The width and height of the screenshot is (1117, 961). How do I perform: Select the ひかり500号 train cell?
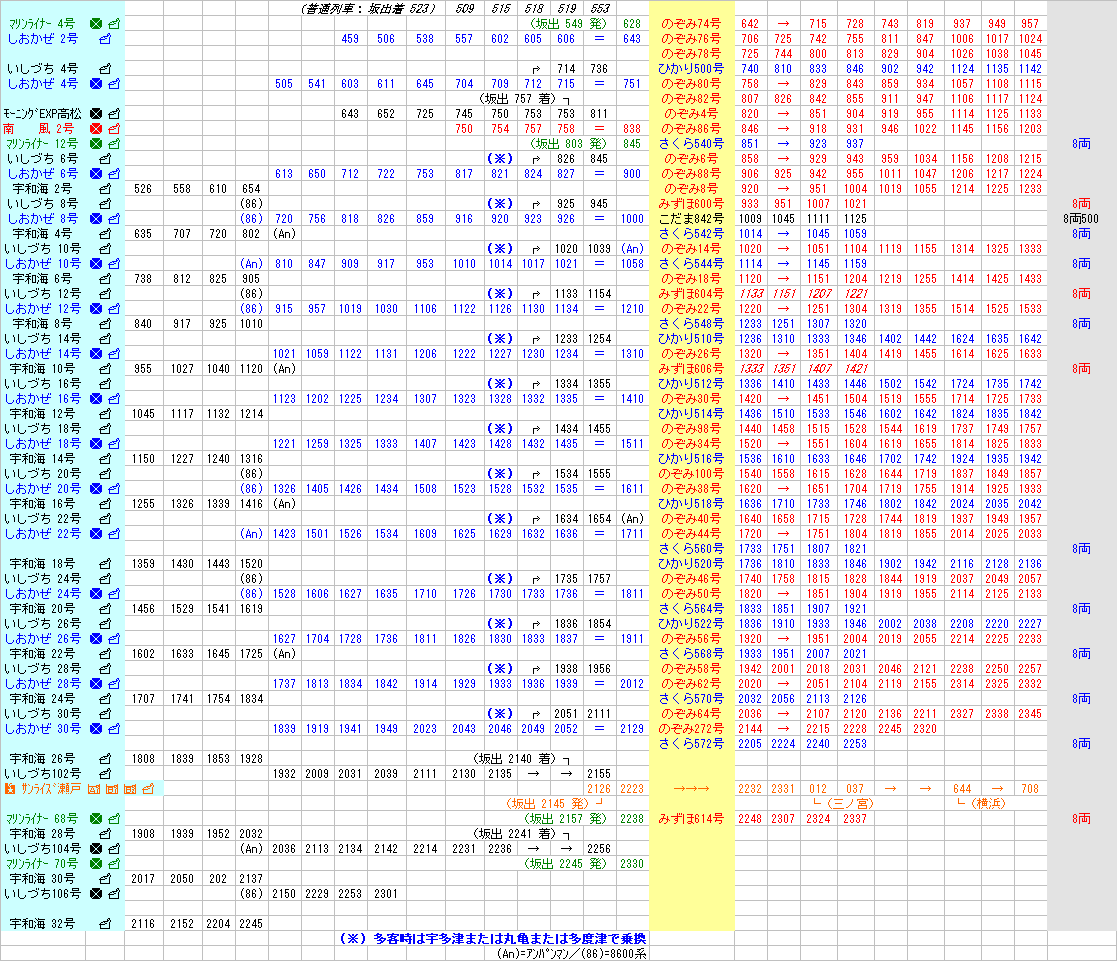point(691,68)
